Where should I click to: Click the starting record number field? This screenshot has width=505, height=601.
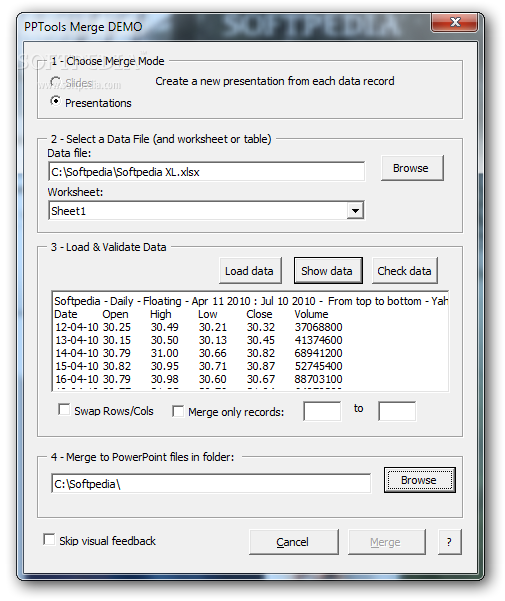[x=322, y=411]
